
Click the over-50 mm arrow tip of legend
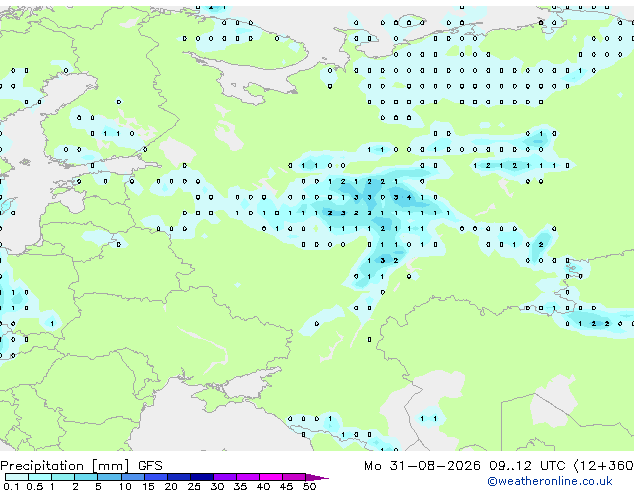317,477
